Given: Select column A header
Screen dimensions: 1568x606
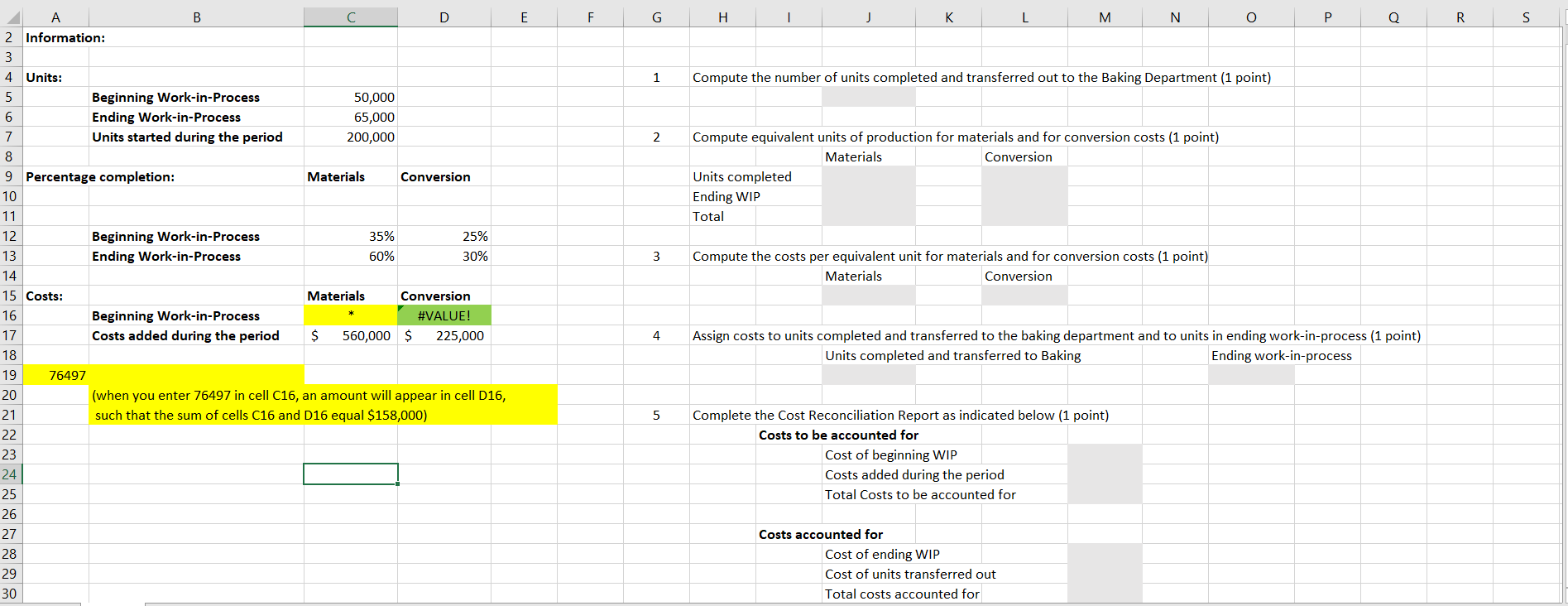Looking at the screenshot, I should [55, 17].
